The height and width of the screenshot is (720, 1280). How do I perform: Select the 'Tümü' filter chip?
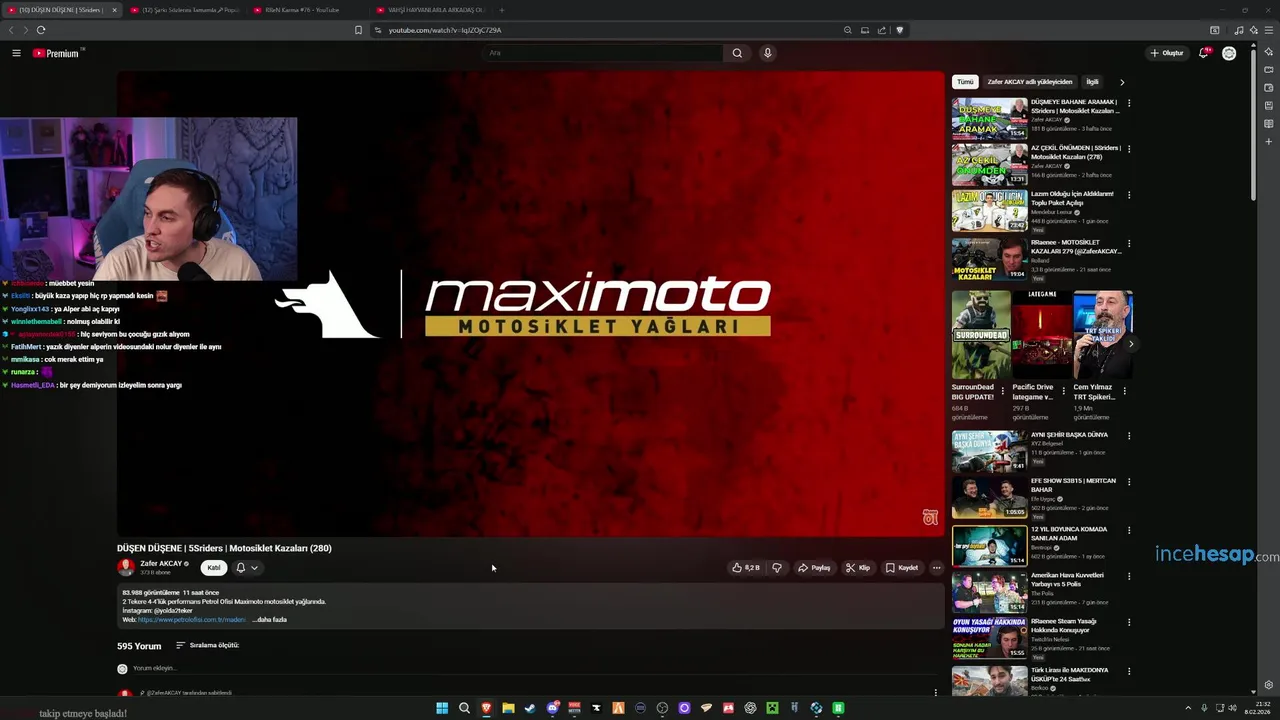[x=965, y=82]
